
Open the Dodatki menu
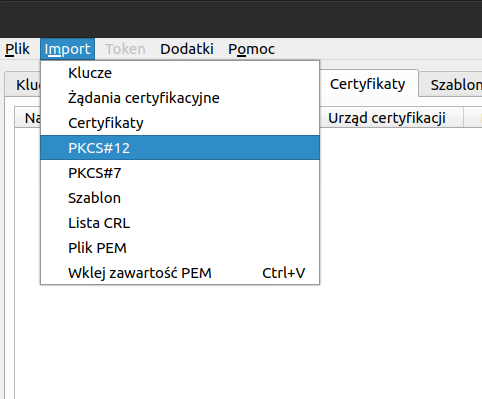187,49
